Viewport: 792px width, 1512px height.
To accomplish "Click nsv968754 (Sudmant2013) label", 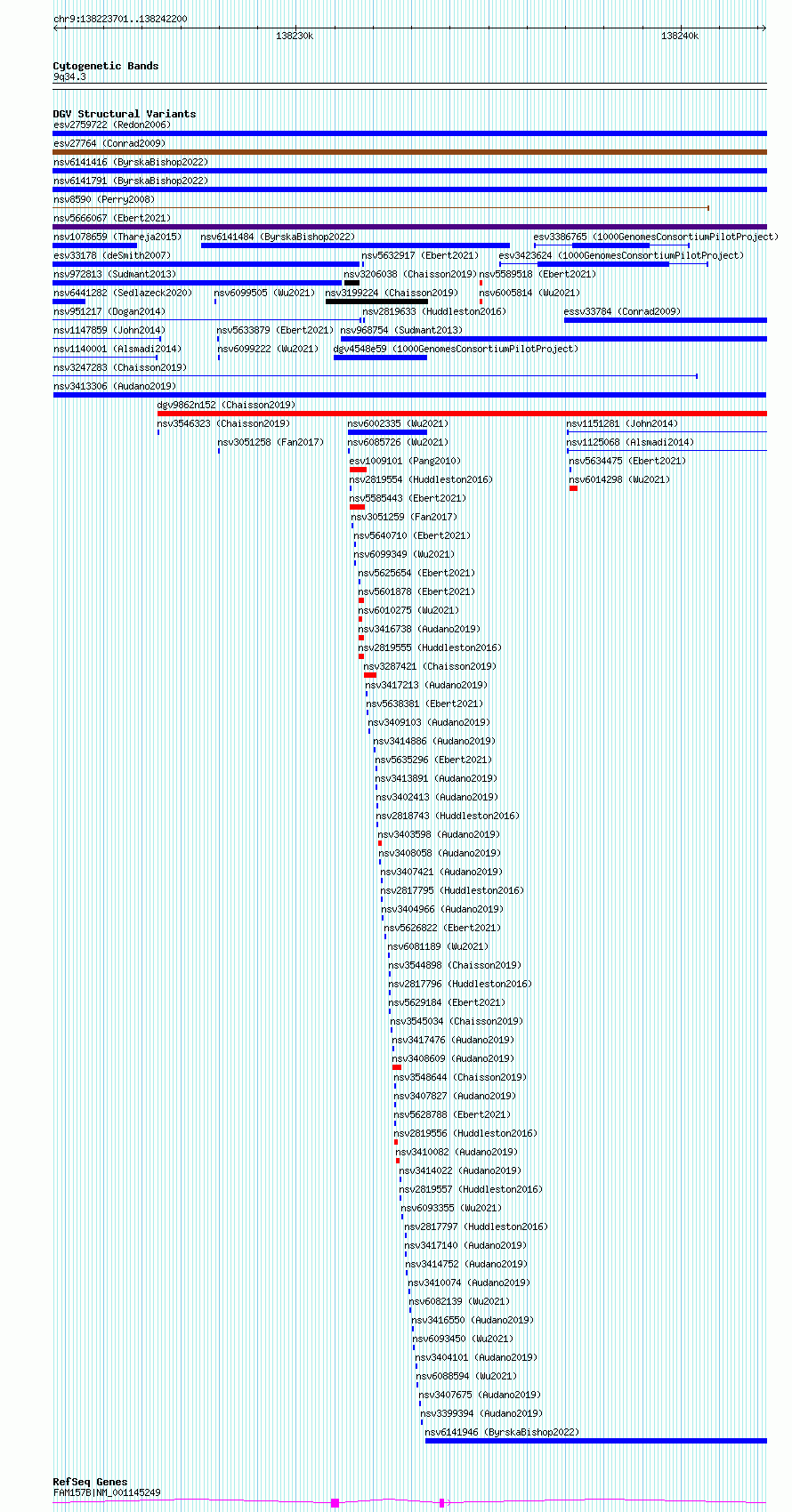I will (x=401, y=330).
